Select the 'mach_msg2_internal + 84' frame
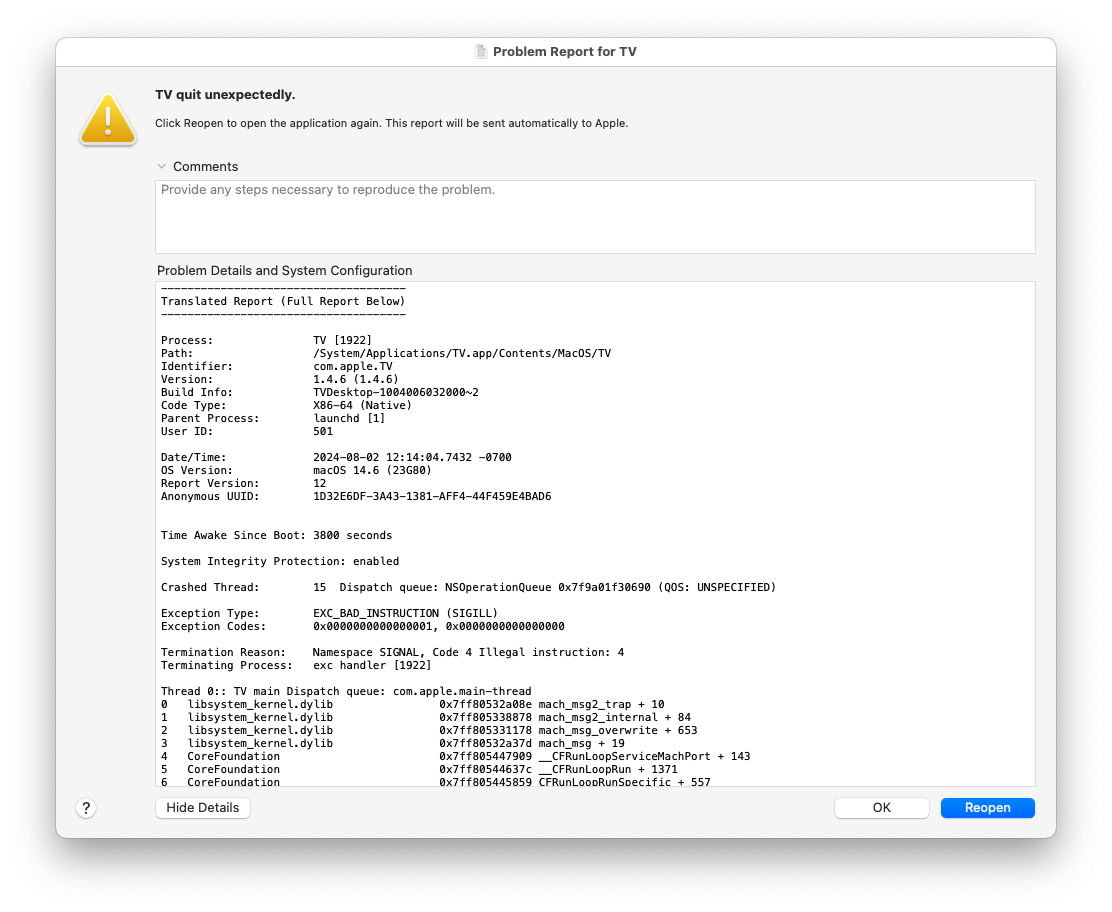1112x912 pixels. pos(426,718)
